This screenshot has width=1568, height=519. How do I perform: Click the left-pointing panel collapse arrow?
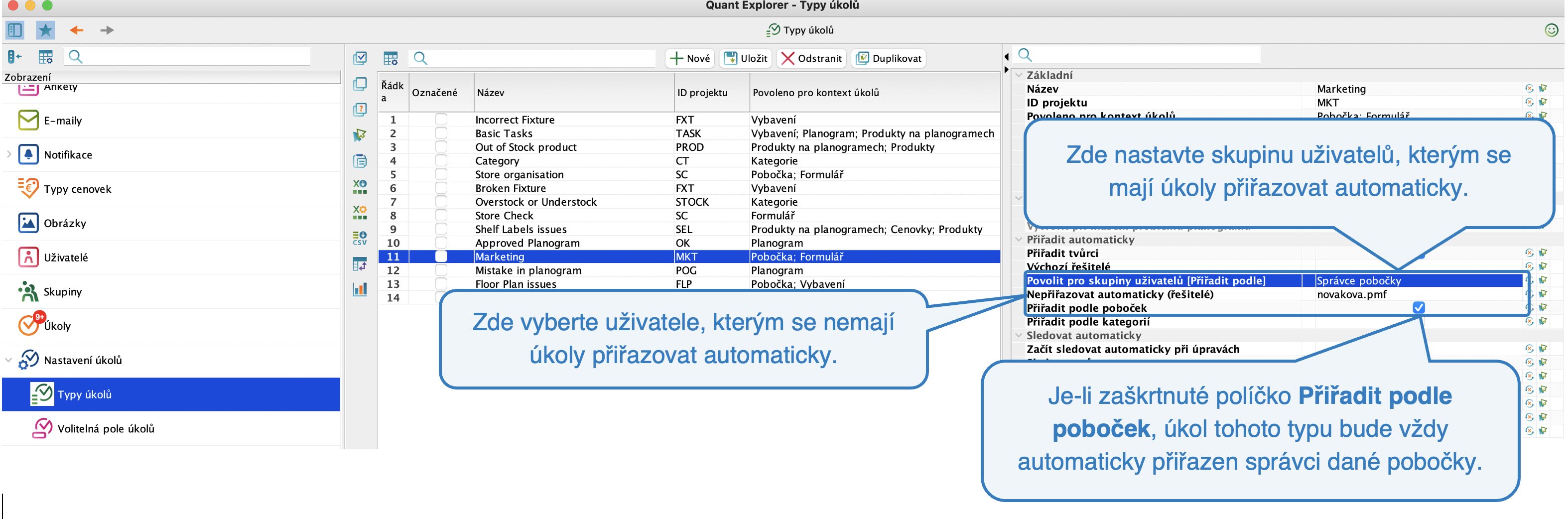[x=1006, y=57]
